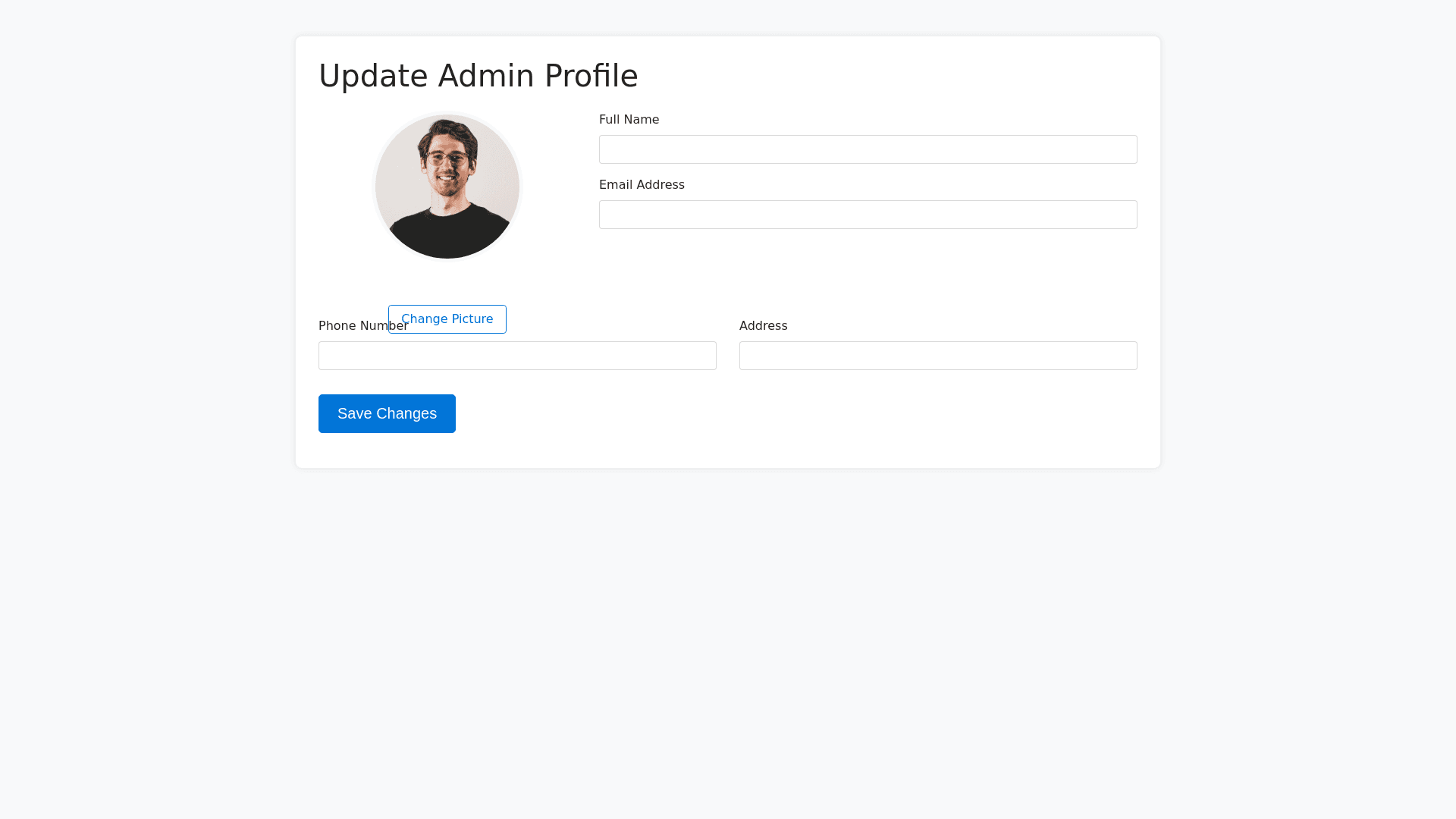Click blank gray page area below the card
This screenshot has height=819, width=1456.
point(728,645)
